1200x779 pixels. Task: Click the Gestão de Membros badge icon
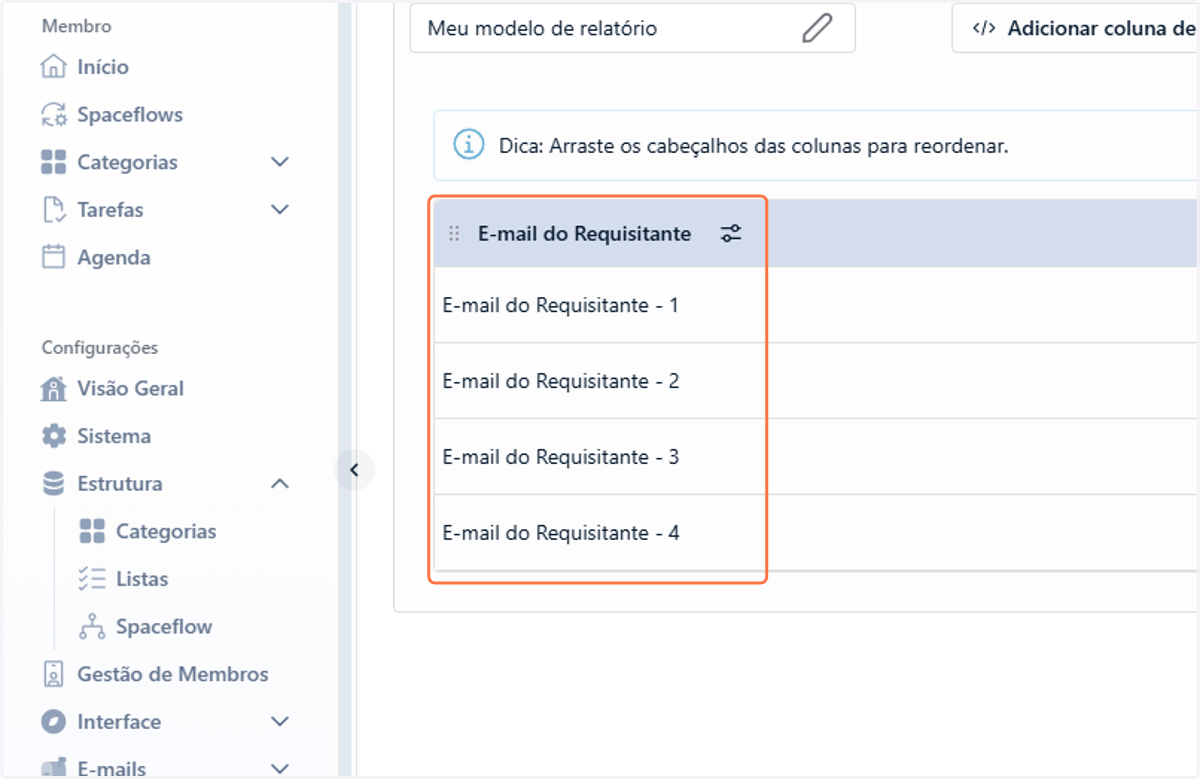tap(53, 674)
